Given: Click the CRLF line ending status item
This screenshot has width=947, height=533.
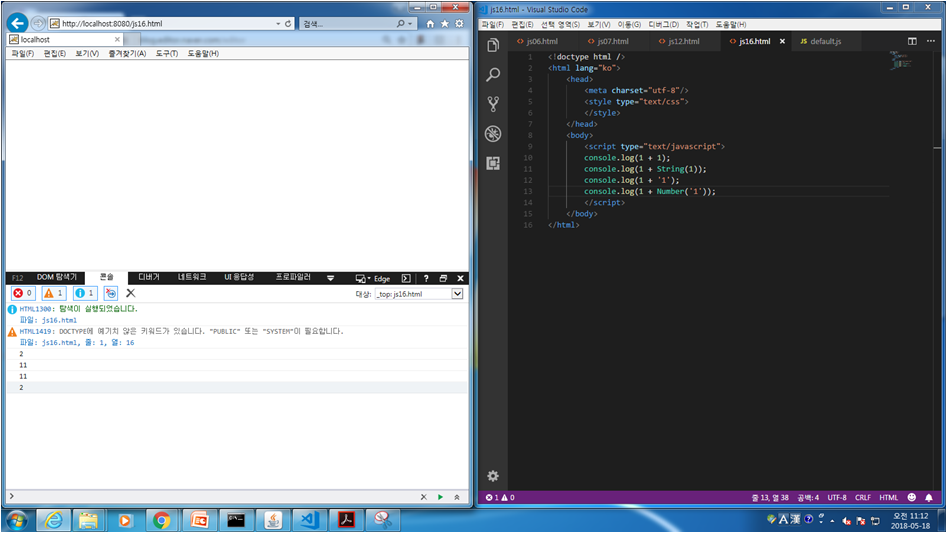Looking at the screenshot, I should pyautogui.click(x=862, y=497).
